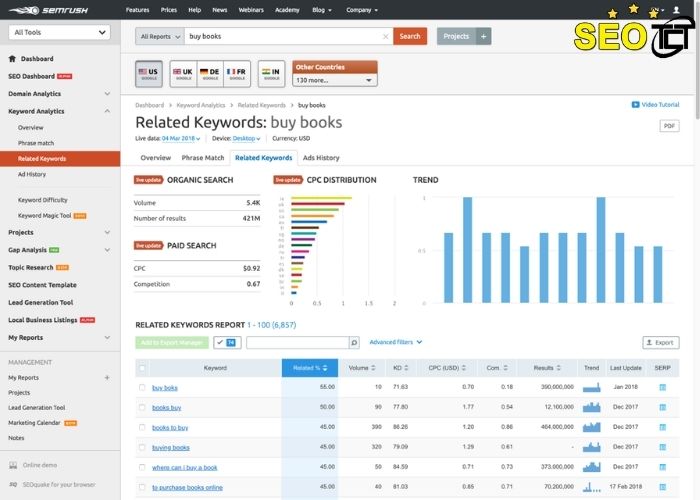The image size is (700, 500).
Task: Collapse Keyword Analytics section
Action: (107, 111)
